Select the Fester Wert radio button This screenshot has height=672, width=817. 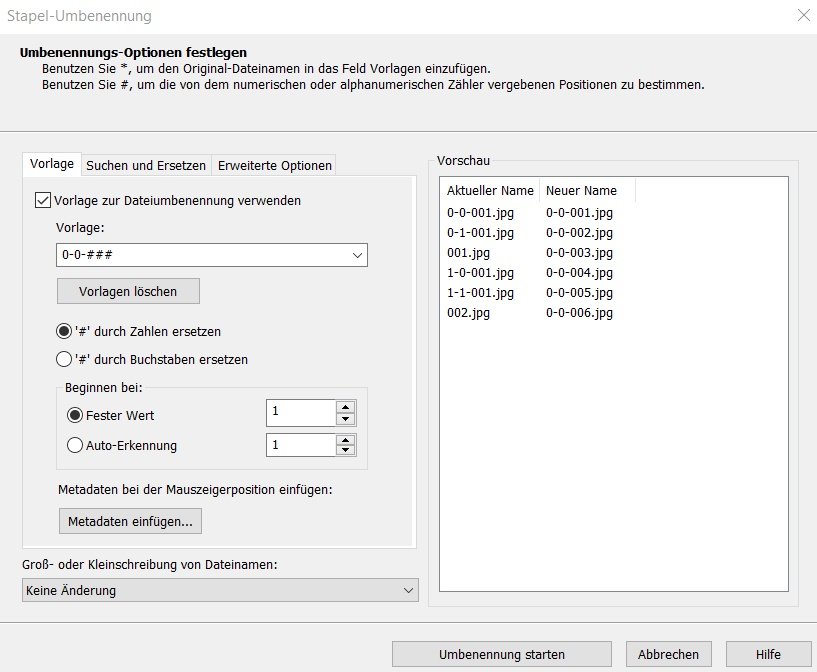point(75,415)
